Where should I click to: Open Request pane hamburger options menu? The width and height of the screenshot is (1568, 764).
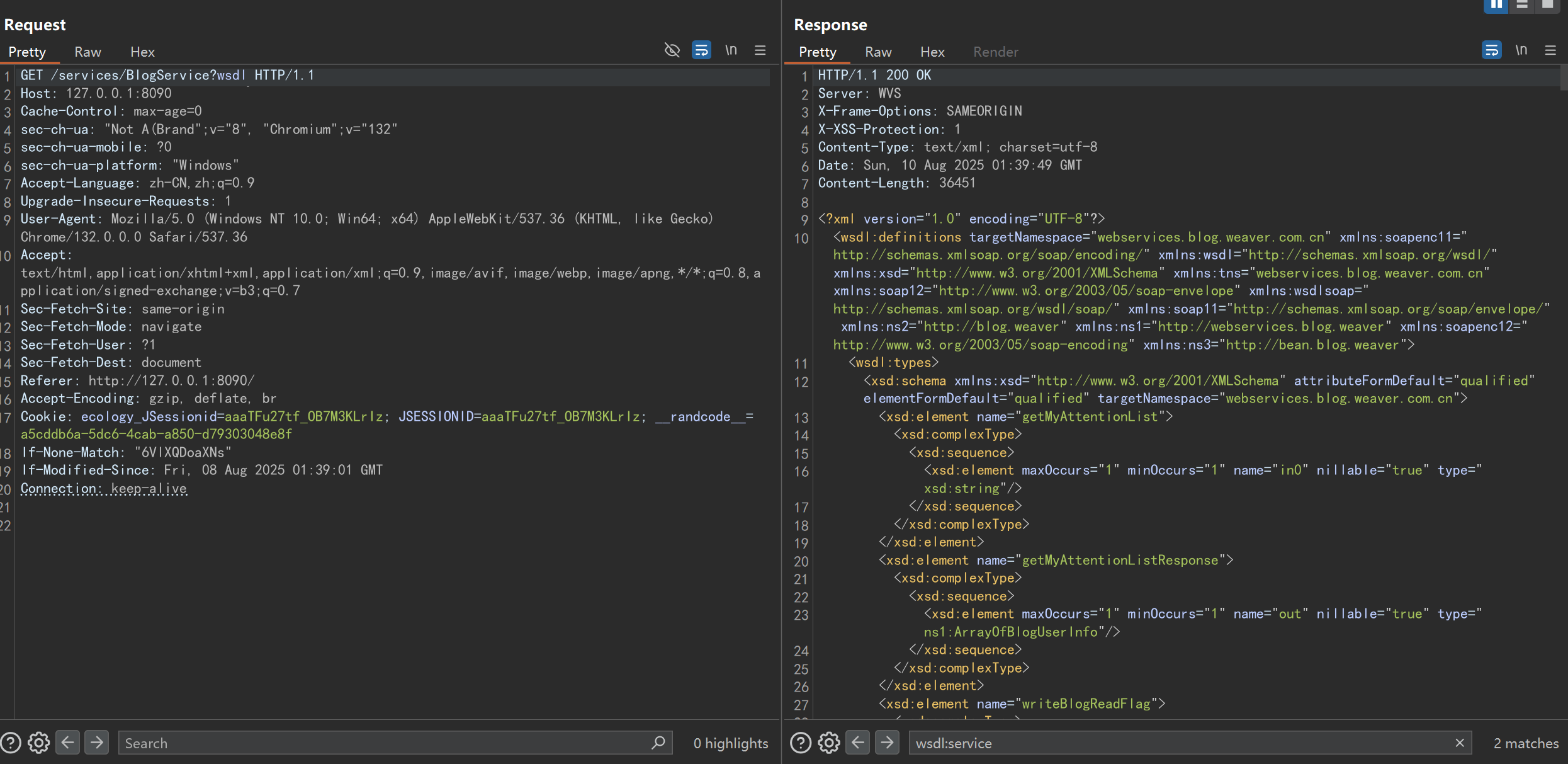point(760,50)
